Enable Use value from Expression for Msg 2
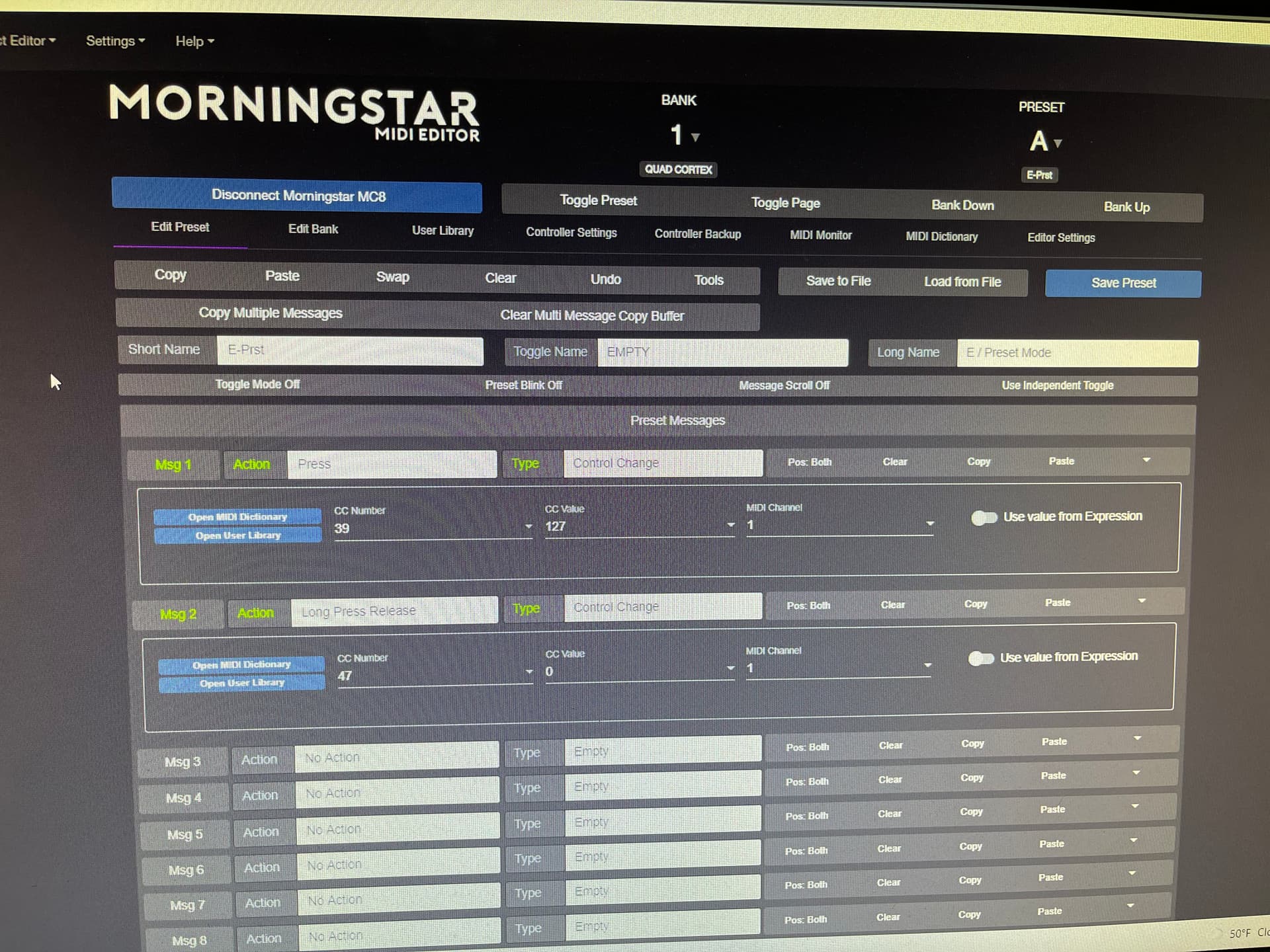The height and width of the screenshot is (952, 1270). tap(981, 658)
